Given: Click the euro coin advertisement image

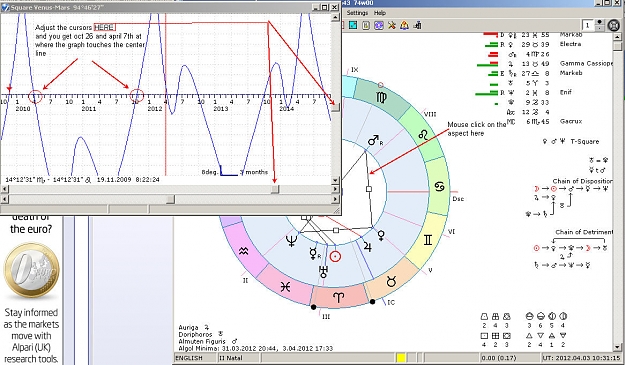Looking at the screenshot, I should click(31, 270).
